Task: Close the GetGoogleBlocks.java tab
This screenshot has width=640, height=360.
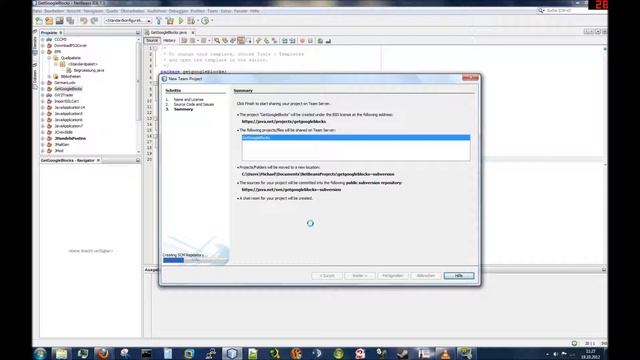Action: (193, 32)
